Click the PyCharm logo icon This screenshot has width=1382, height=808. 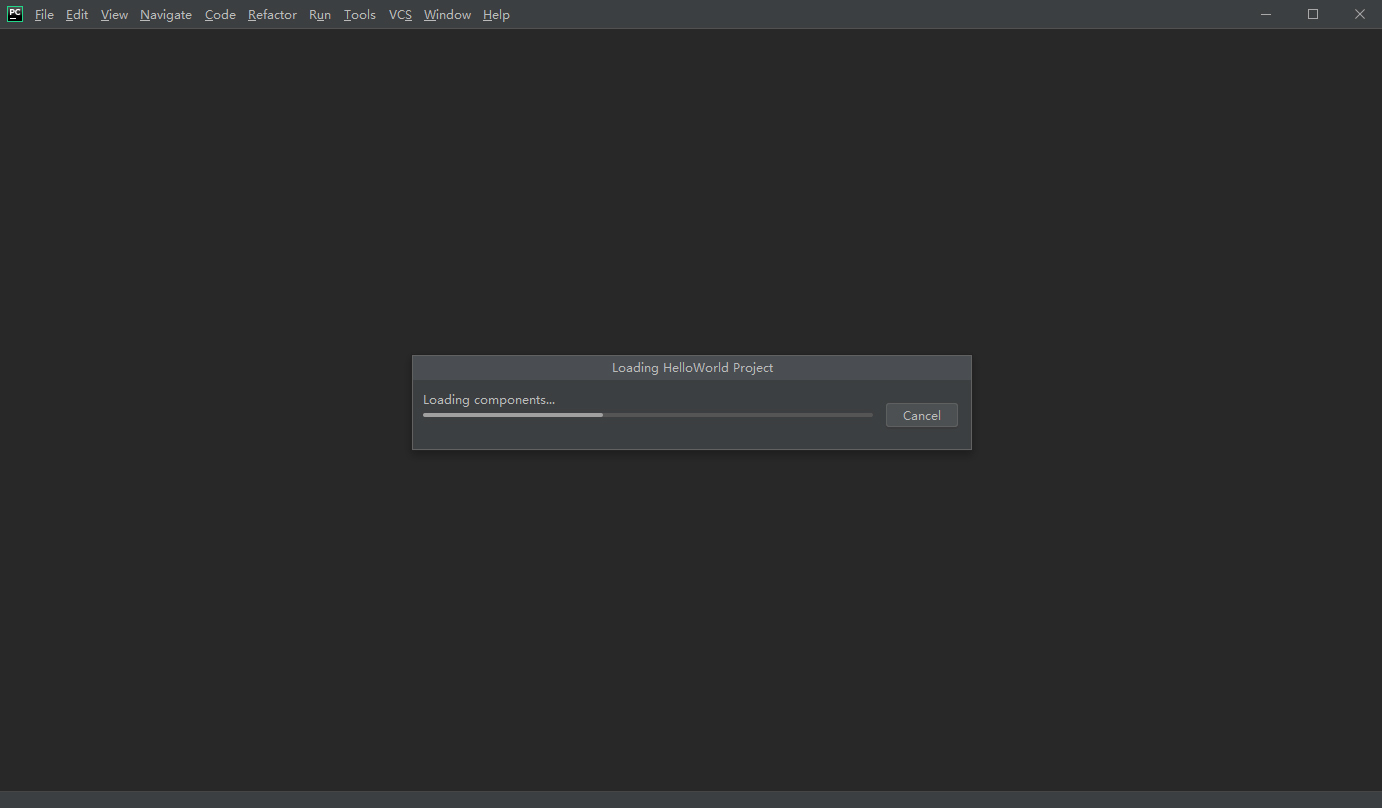tap(15, 14)
